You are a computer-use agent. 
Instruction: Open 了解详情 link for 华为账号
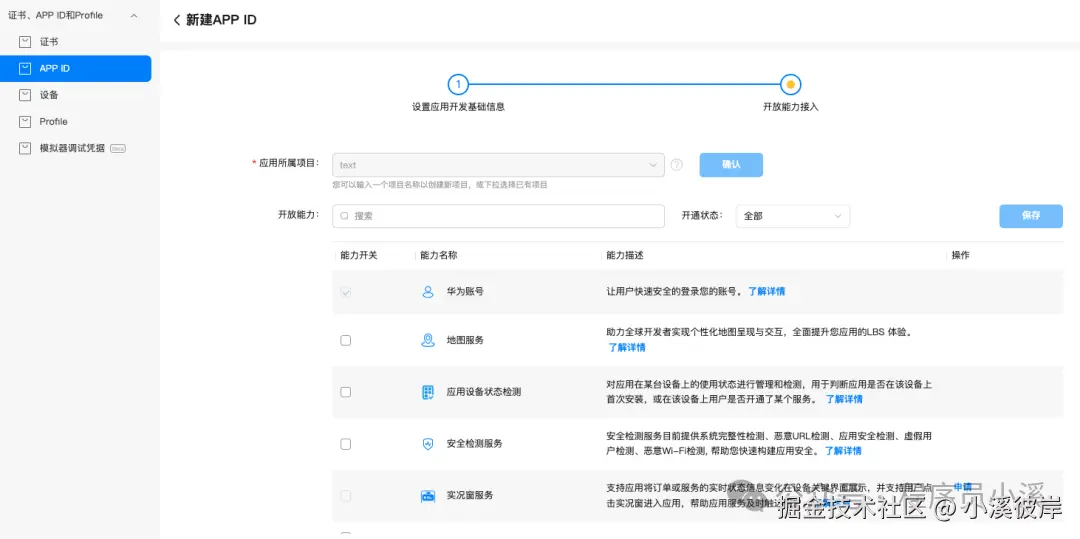[766, 292]
